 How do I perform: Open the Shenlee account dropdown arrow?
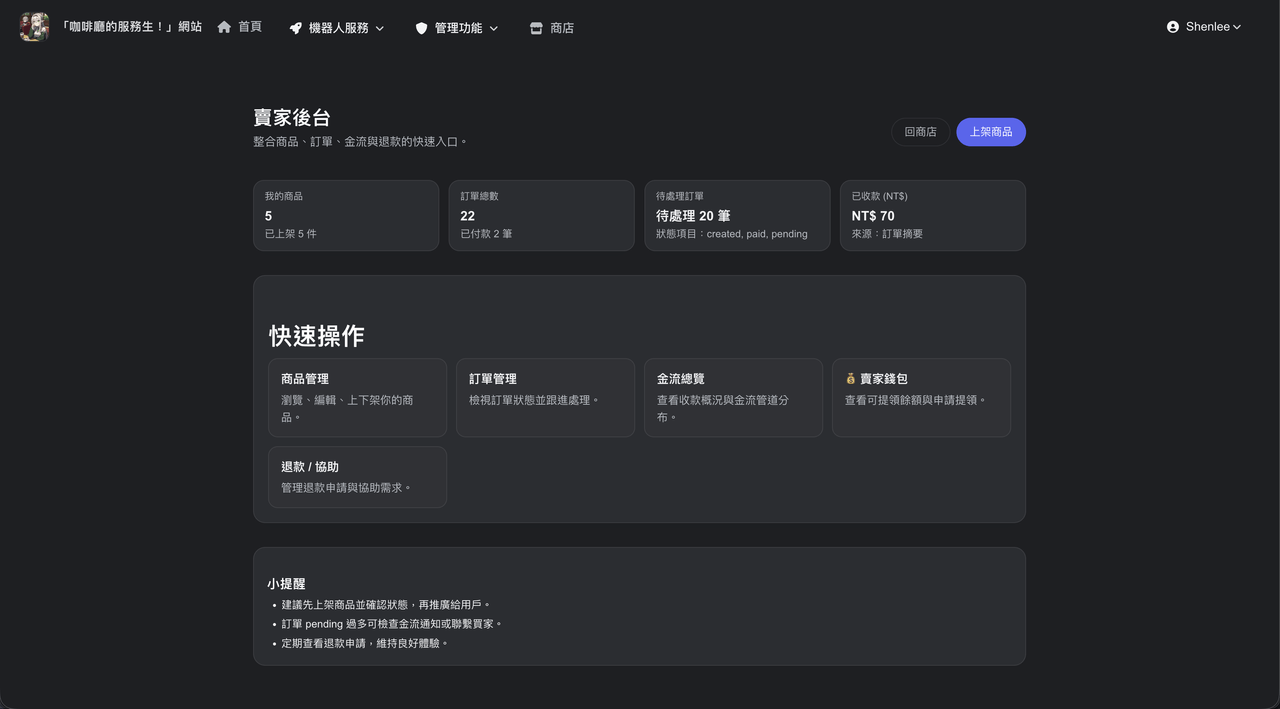(x=1237, y=27)
